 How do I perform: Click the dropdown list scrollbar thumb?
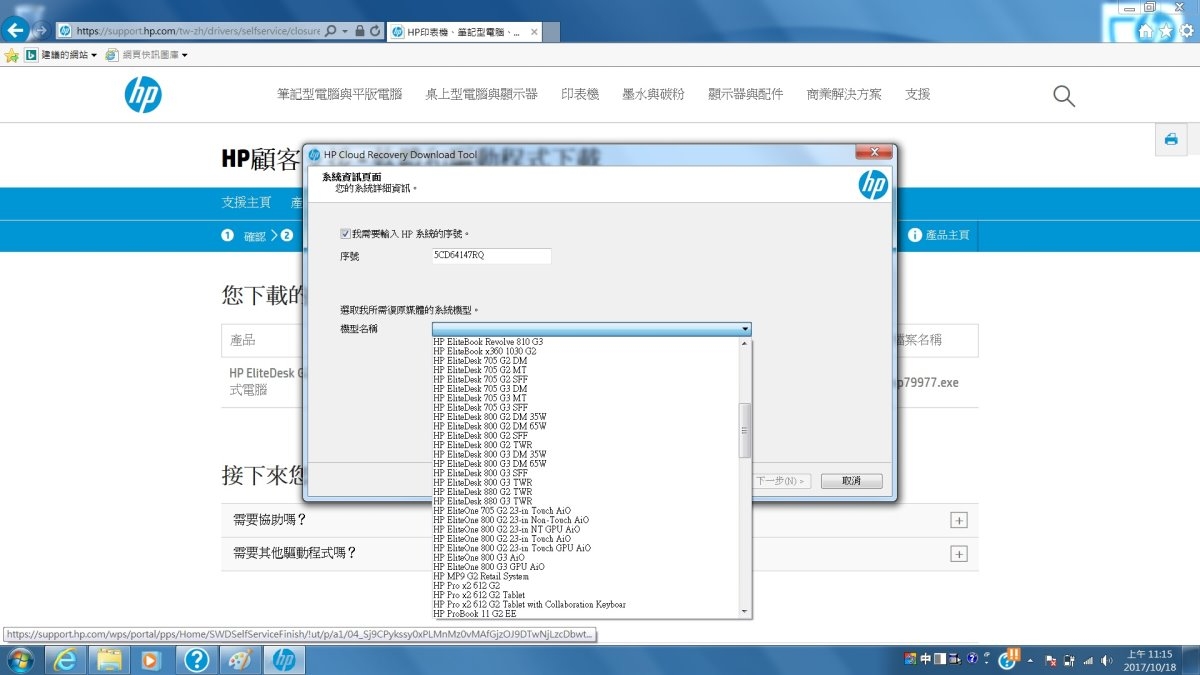click(x=744, y=430)
